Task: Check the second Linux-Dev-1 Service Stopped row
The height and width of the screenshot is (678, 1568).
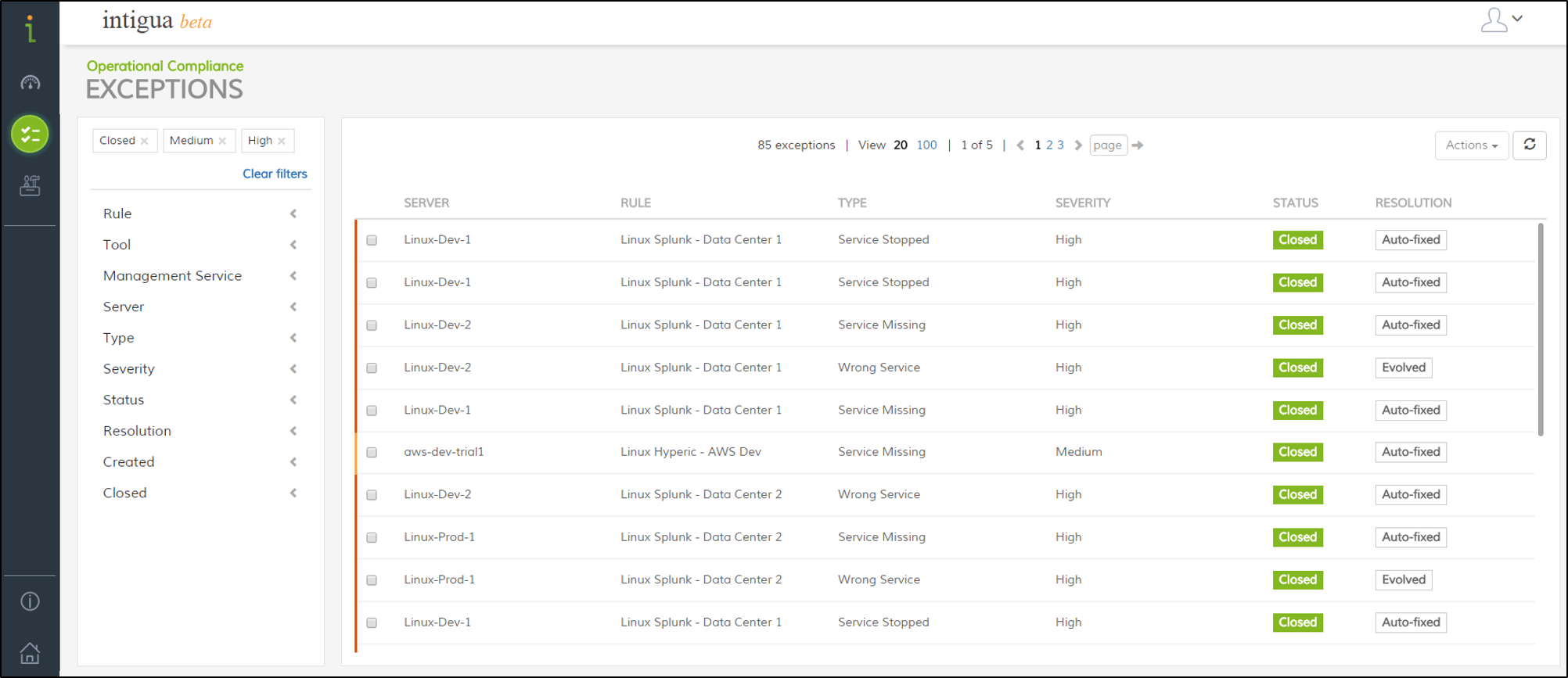Action: pyautogui.click(x=372, y=282)
